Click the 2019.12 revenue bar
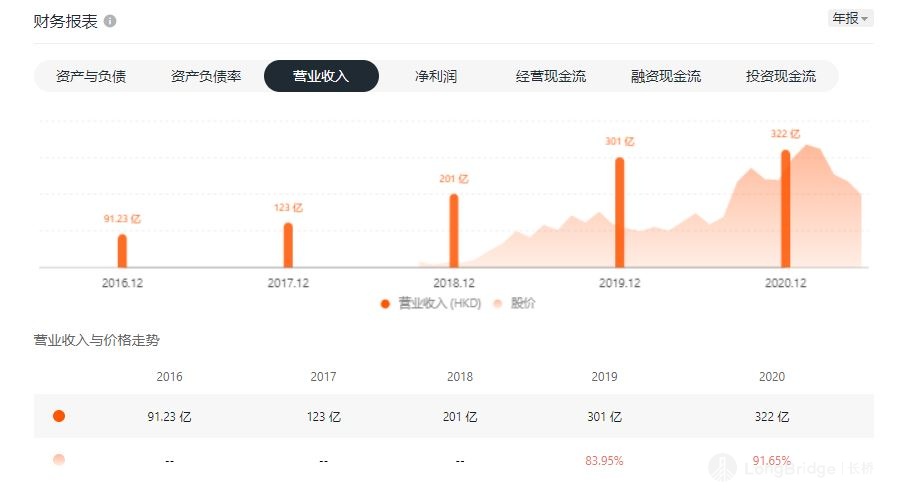899x500 pixels. 620,212
